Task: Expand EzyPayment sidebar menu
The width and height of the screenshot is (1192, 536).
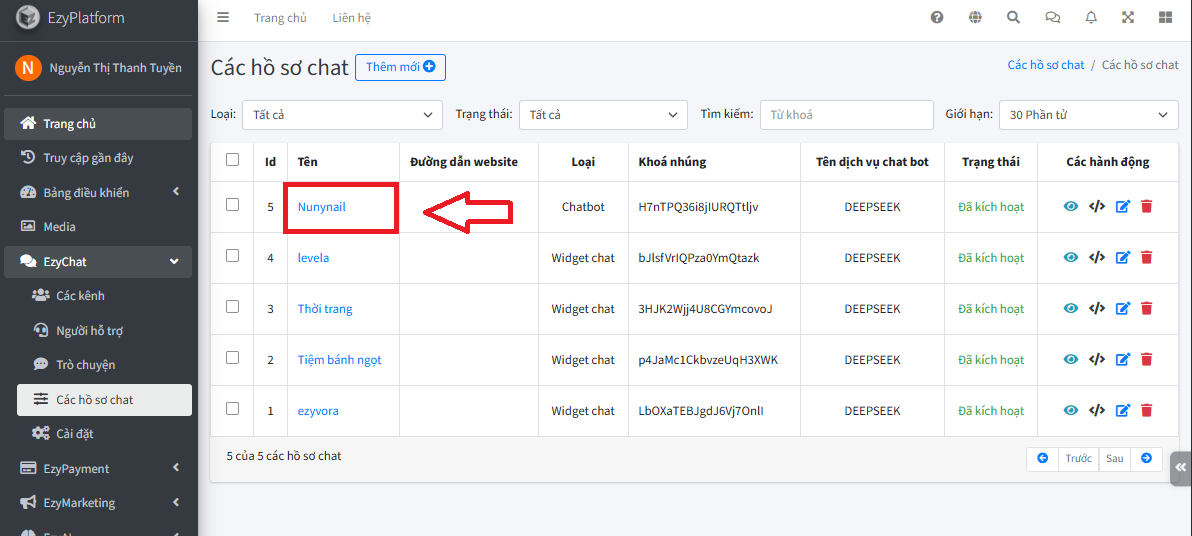Action: point(99,468)
